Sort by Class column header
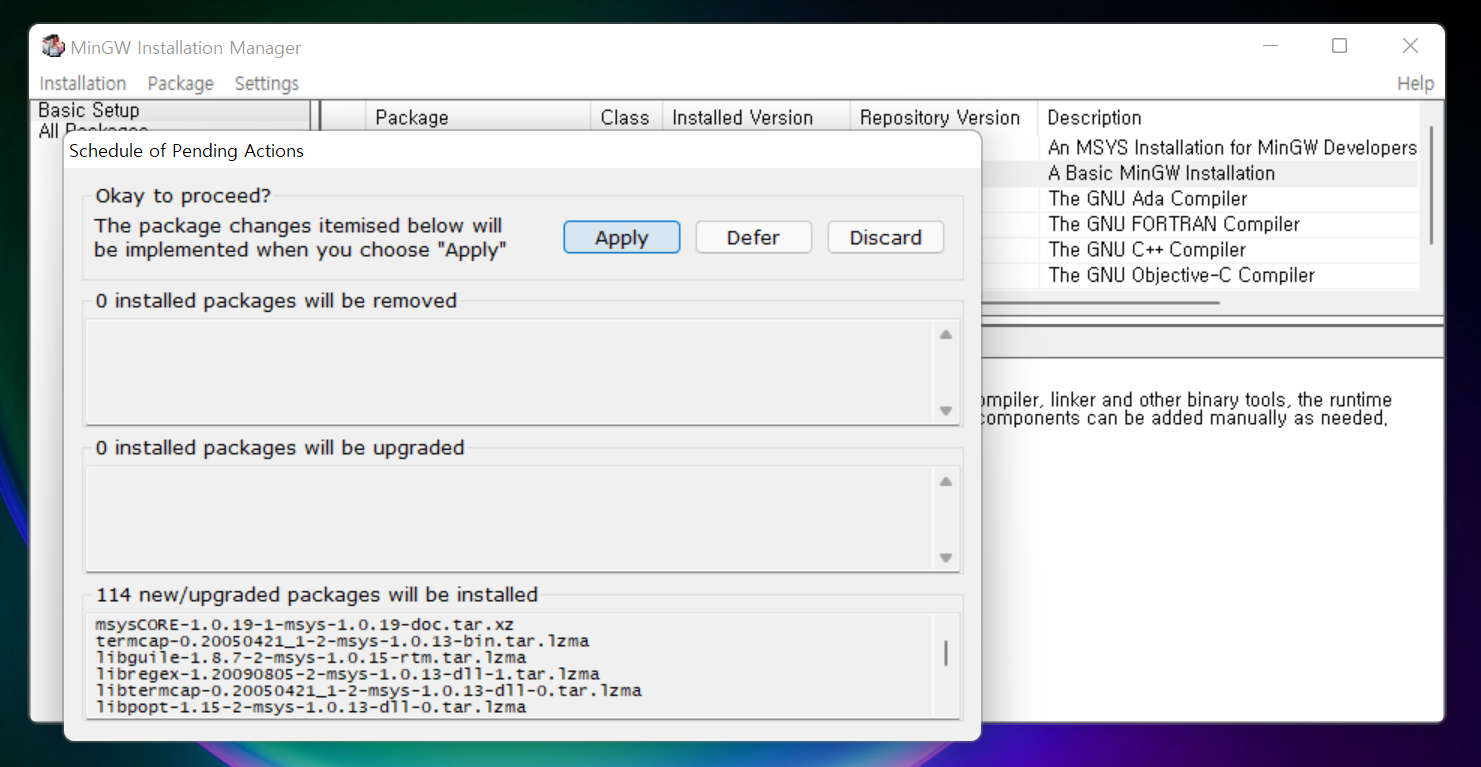 click(x=626, y=117)
